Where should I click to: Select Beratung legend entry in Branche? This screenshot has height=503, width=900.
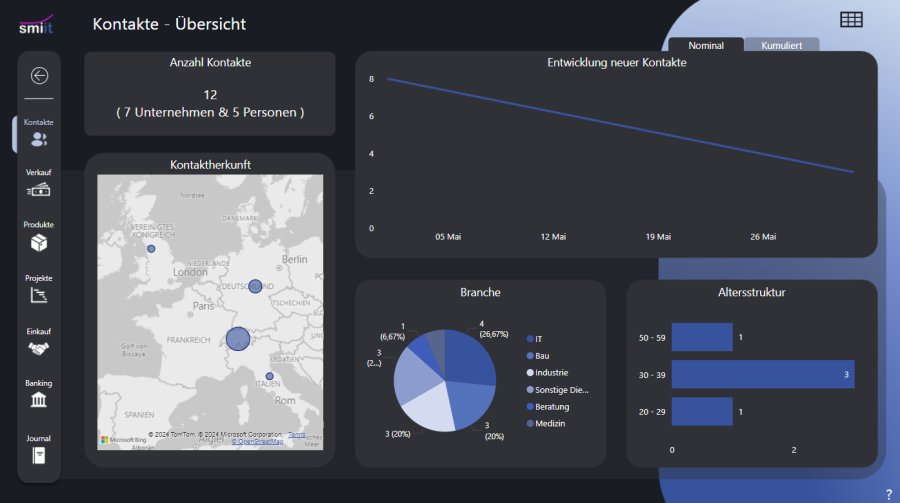[x=552, y=407]
